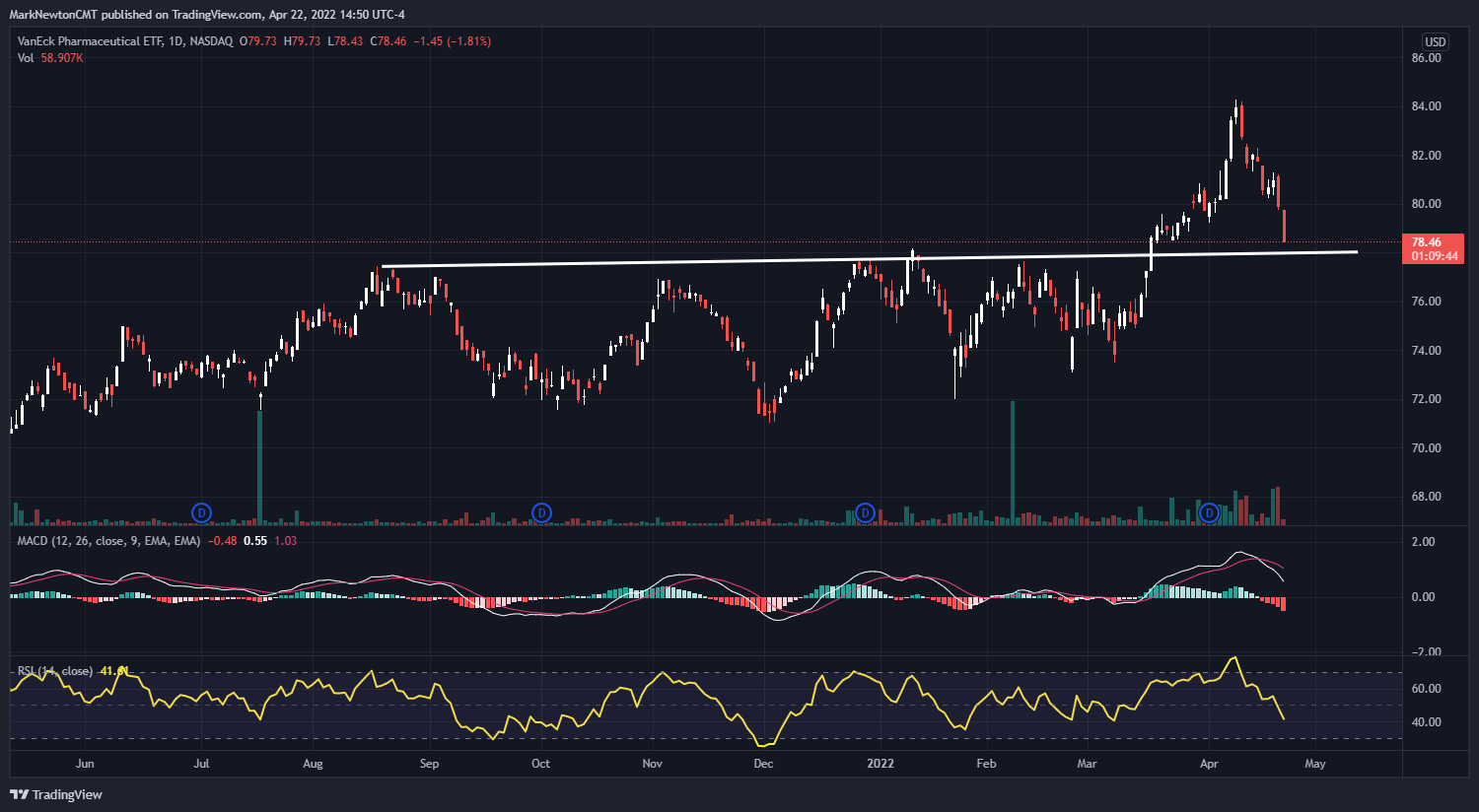This screenshot has height=812, width=1479.
Task: Click the 2022 label on time axis
Action: 880,764
